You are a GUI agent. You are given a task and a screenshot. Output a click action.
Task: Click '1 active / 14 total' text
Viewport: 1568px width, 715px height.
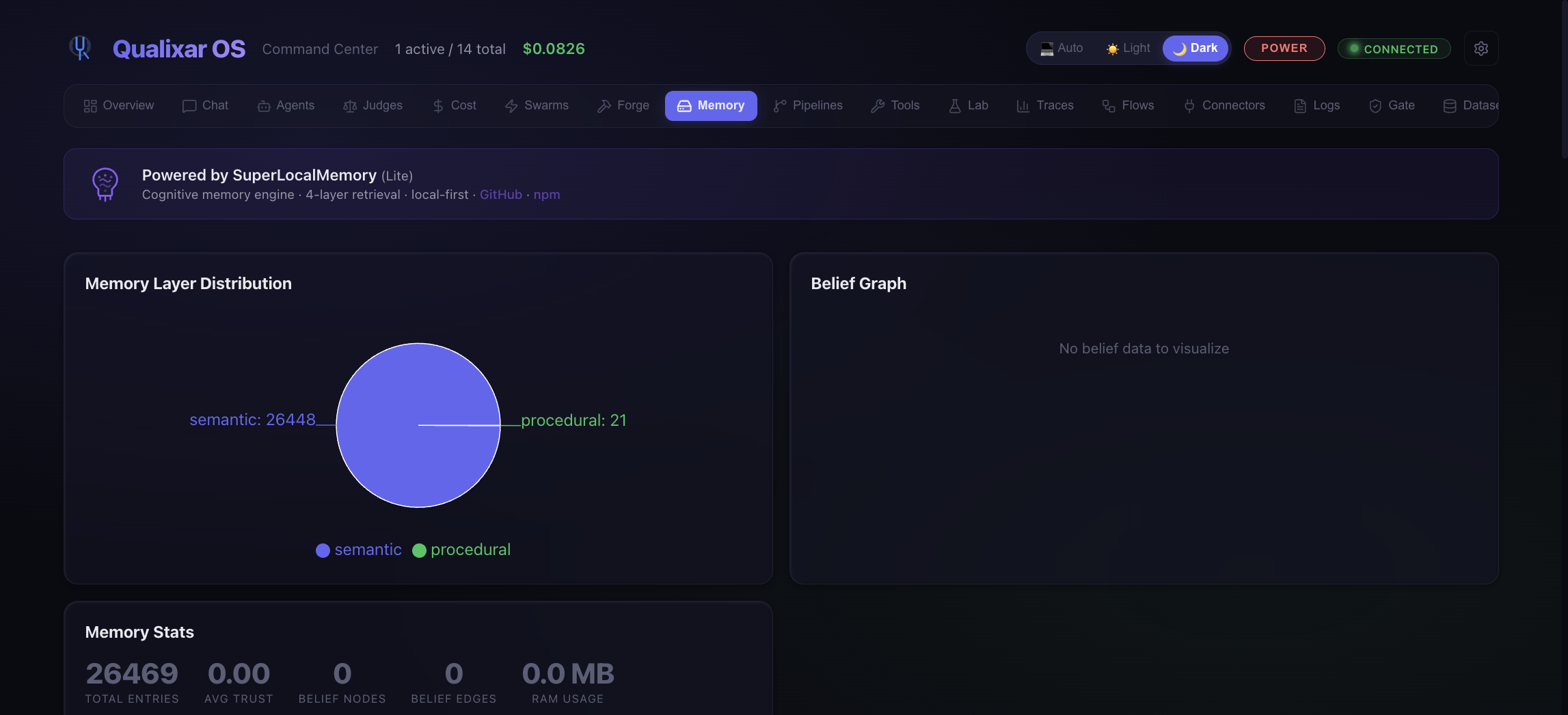click(x=450, y=49)
